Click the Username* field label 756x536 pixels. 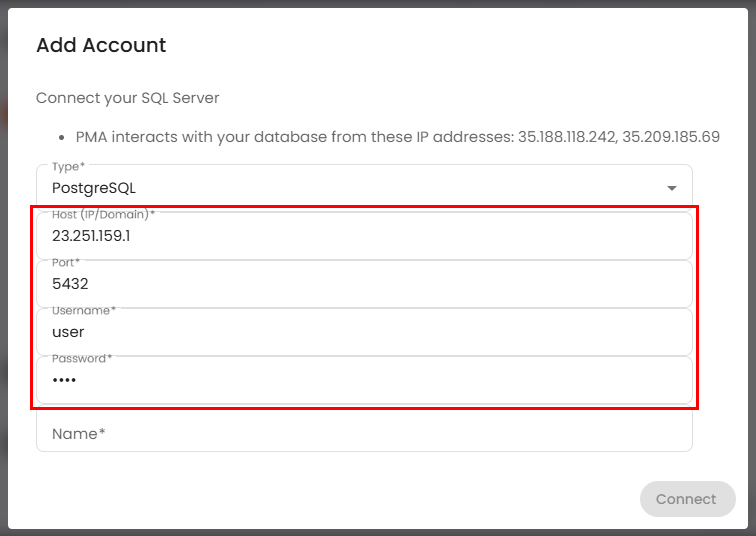[84, 310]
